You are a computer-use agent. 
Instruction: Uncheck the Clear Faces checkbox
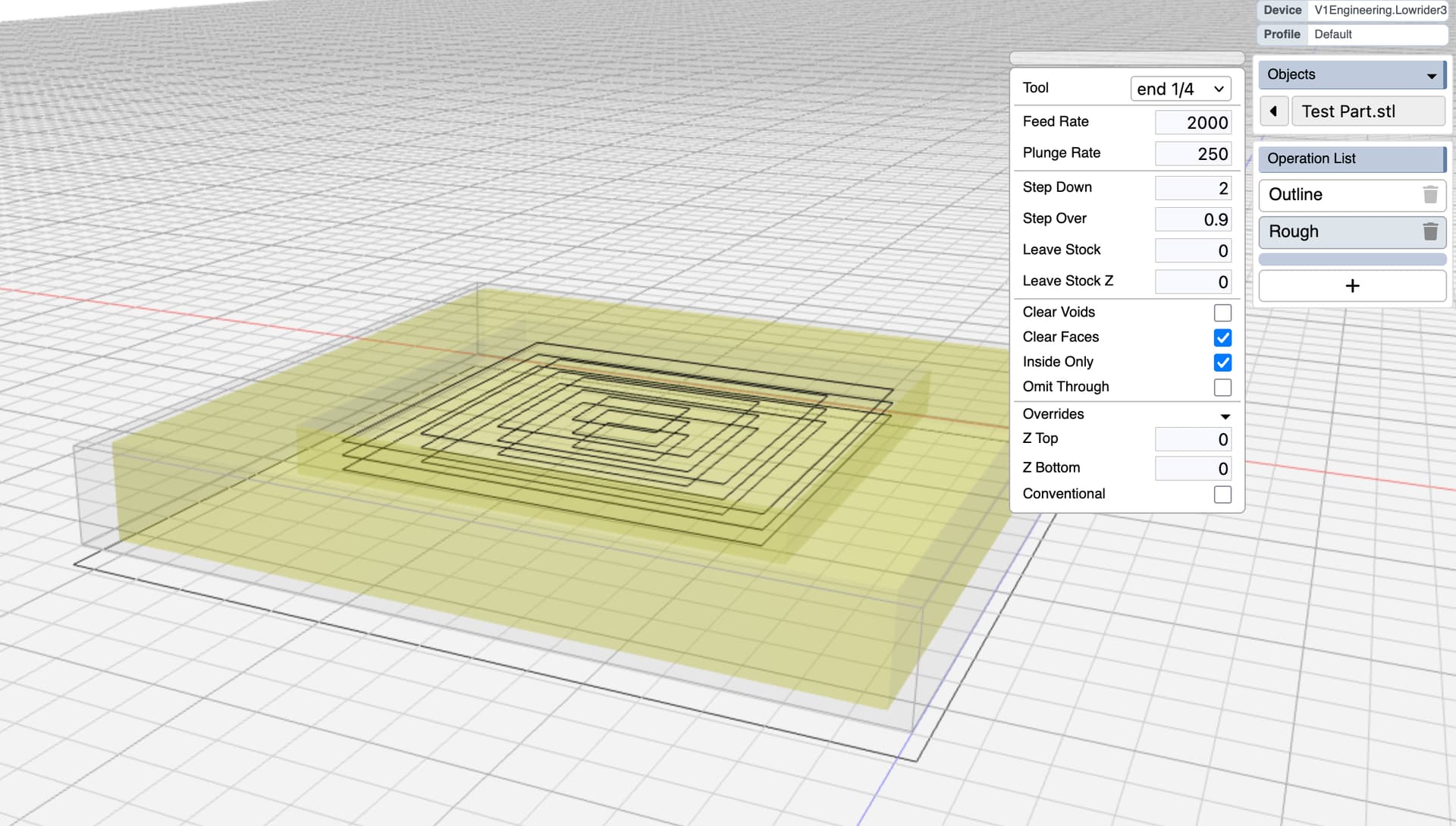(x=1222, y=338)
